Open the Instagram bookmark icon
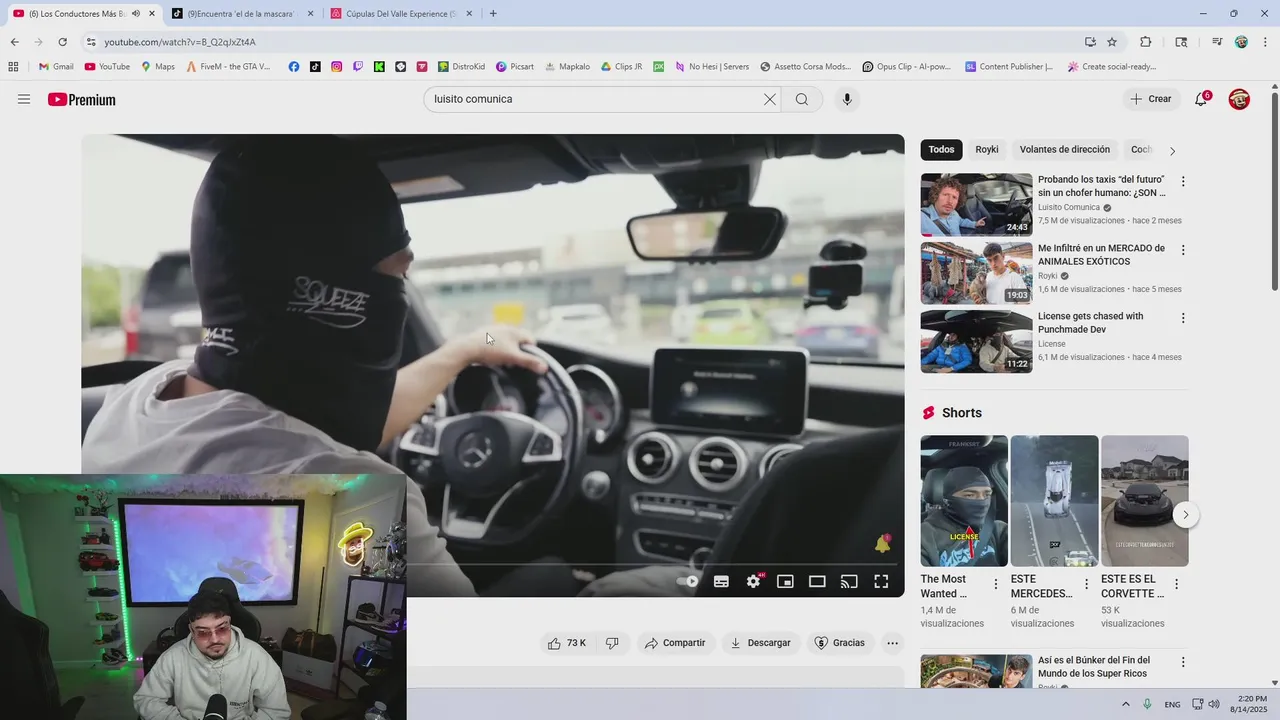The image size is (1280, 720). click(x=336, y=67)
